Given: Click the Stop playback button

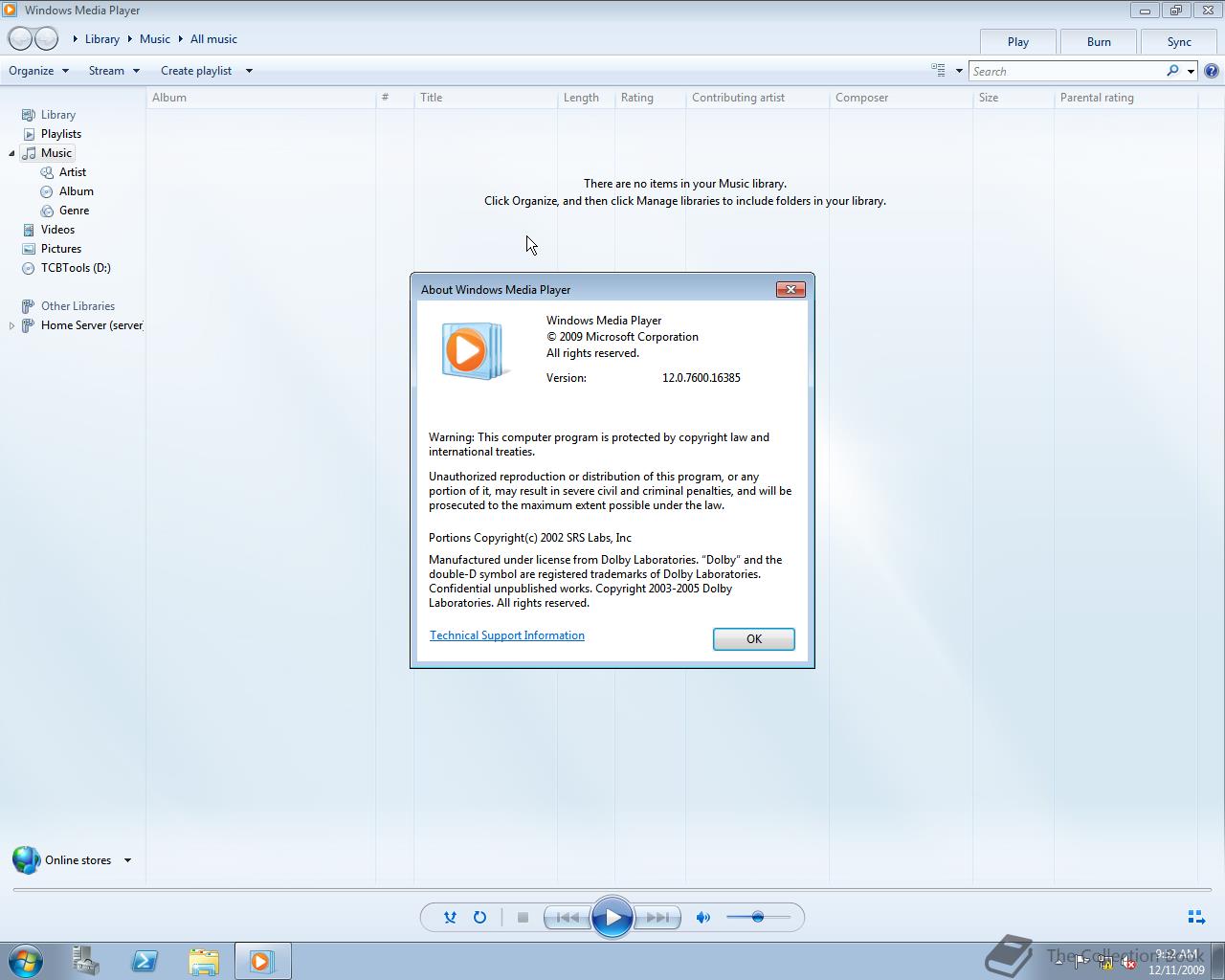Looking at the screenshot, I should pyautogui.click(x=523, y=917).
